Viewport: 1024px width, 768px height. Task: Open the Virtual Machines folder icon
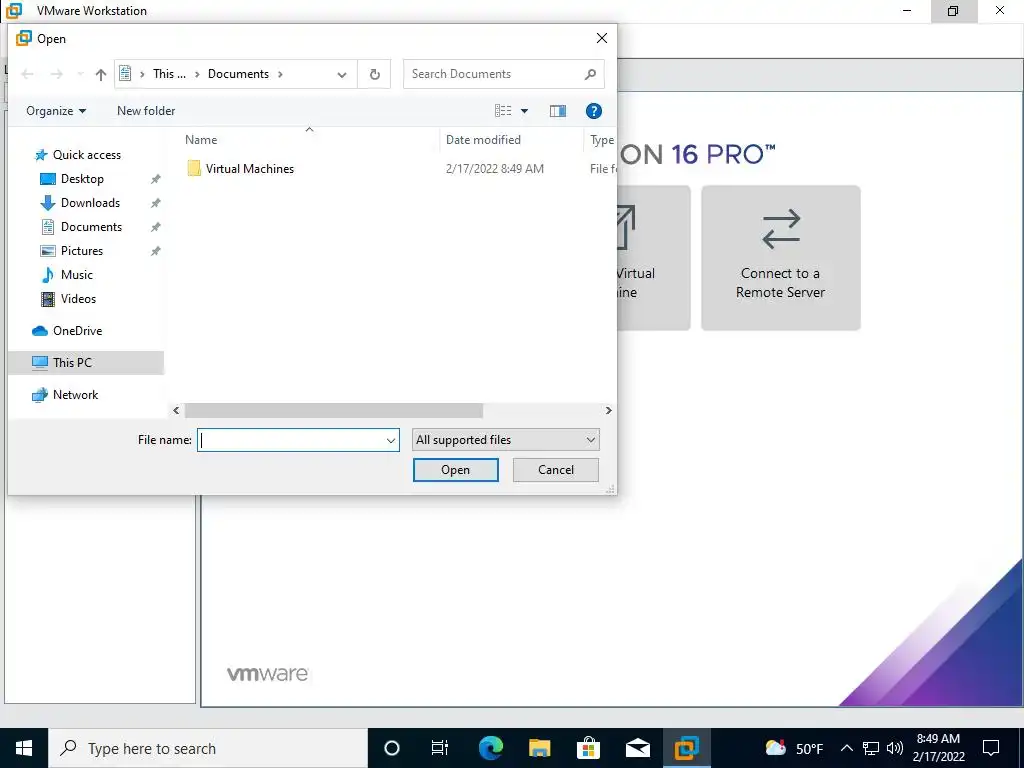coord(194,168)
